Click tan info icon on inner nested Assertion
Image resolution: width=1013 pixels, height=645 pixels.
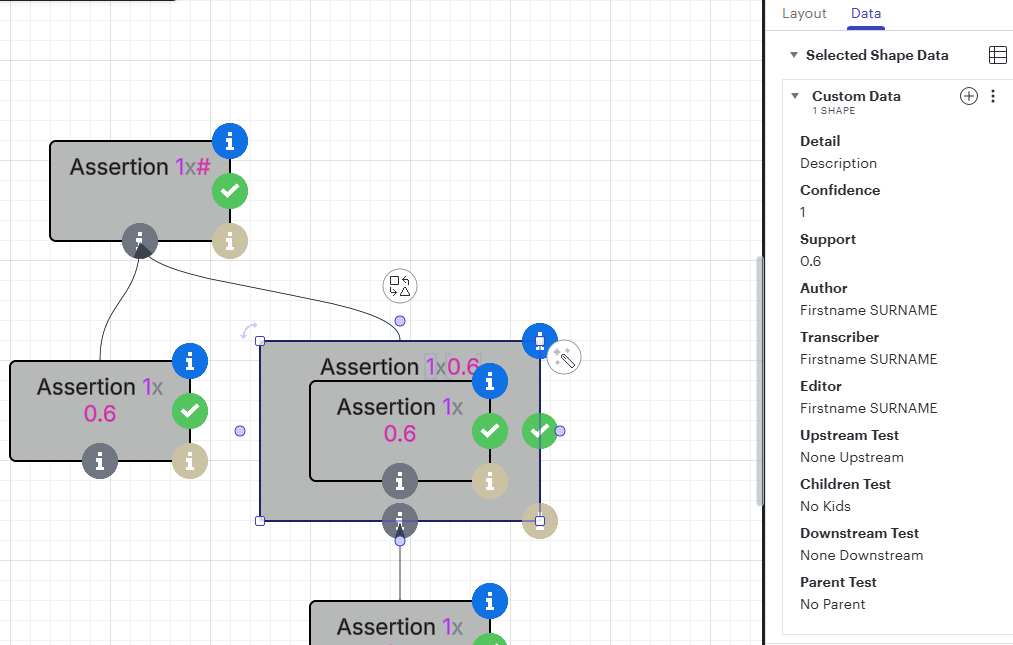490,481
